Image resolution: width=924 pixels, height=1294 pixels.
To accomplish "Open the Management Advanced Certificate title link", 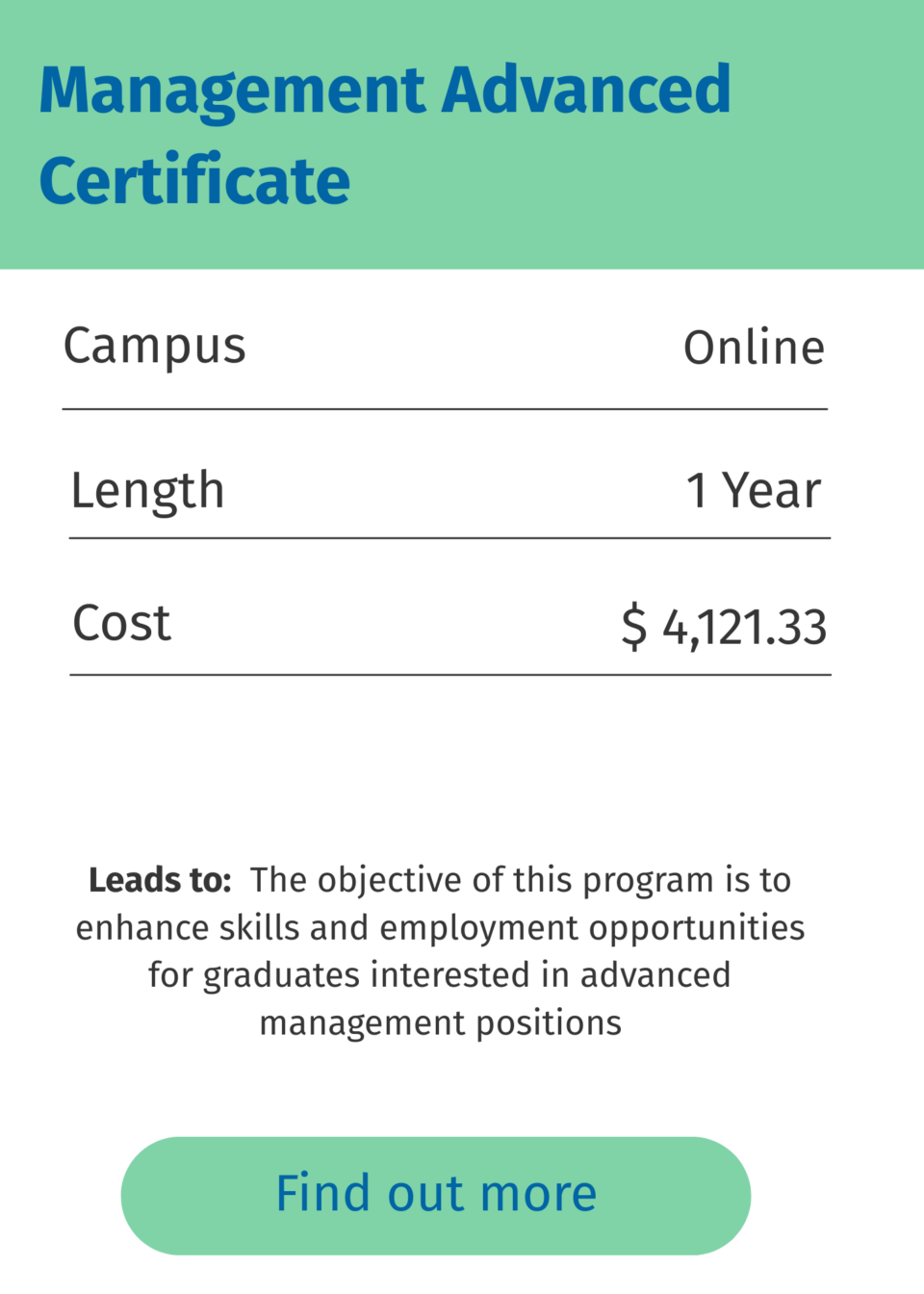I will (x=385, y=135).
